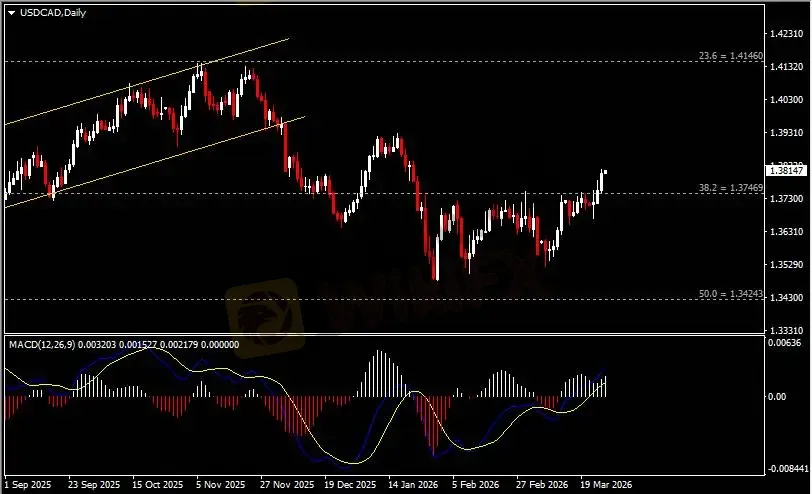
Task: Click the 1.39310 price axis value
Action: [x=786, y=133]
